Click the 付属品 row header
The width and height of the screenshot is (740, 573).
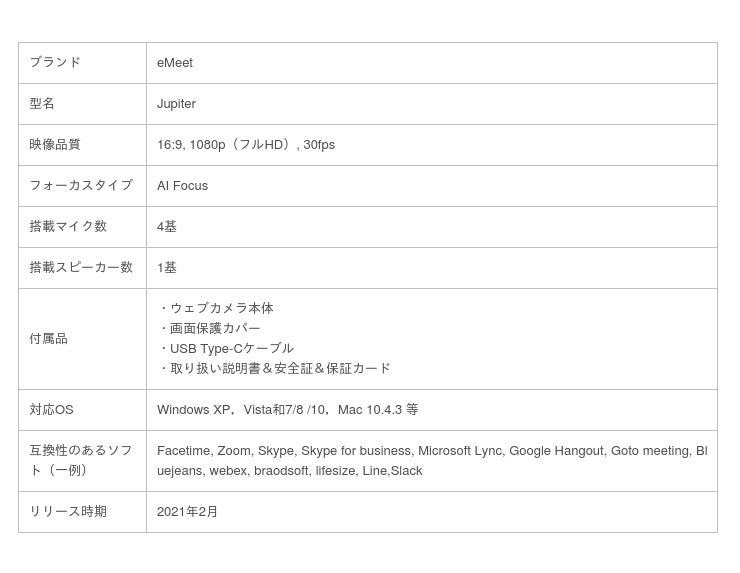[x=48, y=339]
